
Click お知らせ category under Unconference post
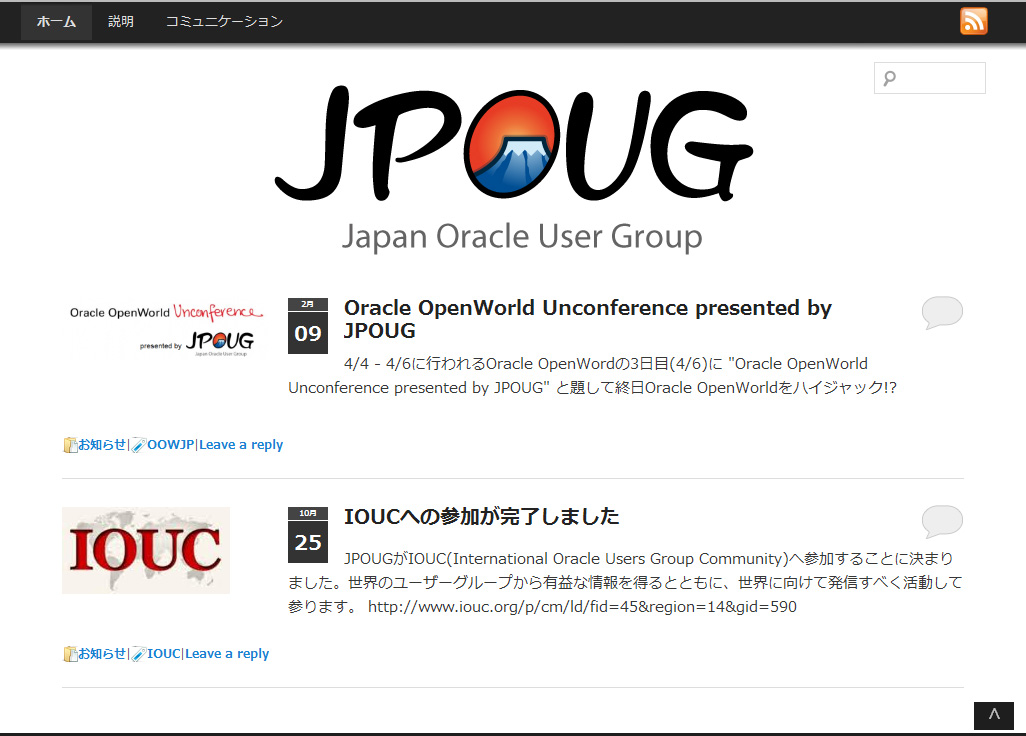point(102,445)
